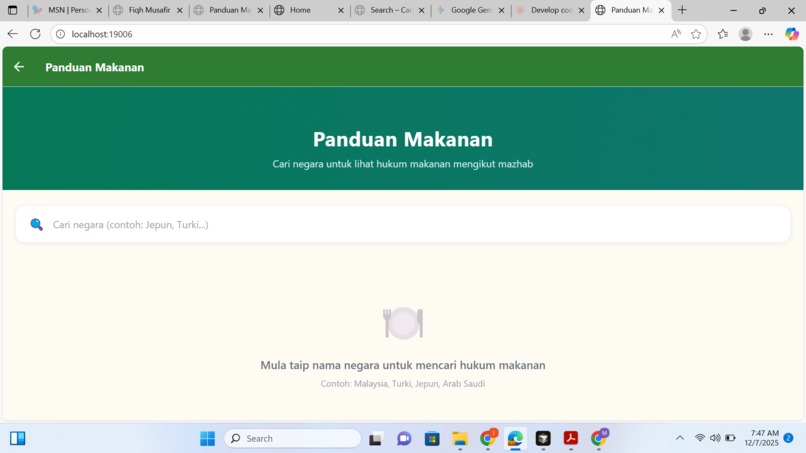806x453 pixels.
Task: Open the site information icon in the address bar
Action: click(61, 34)
